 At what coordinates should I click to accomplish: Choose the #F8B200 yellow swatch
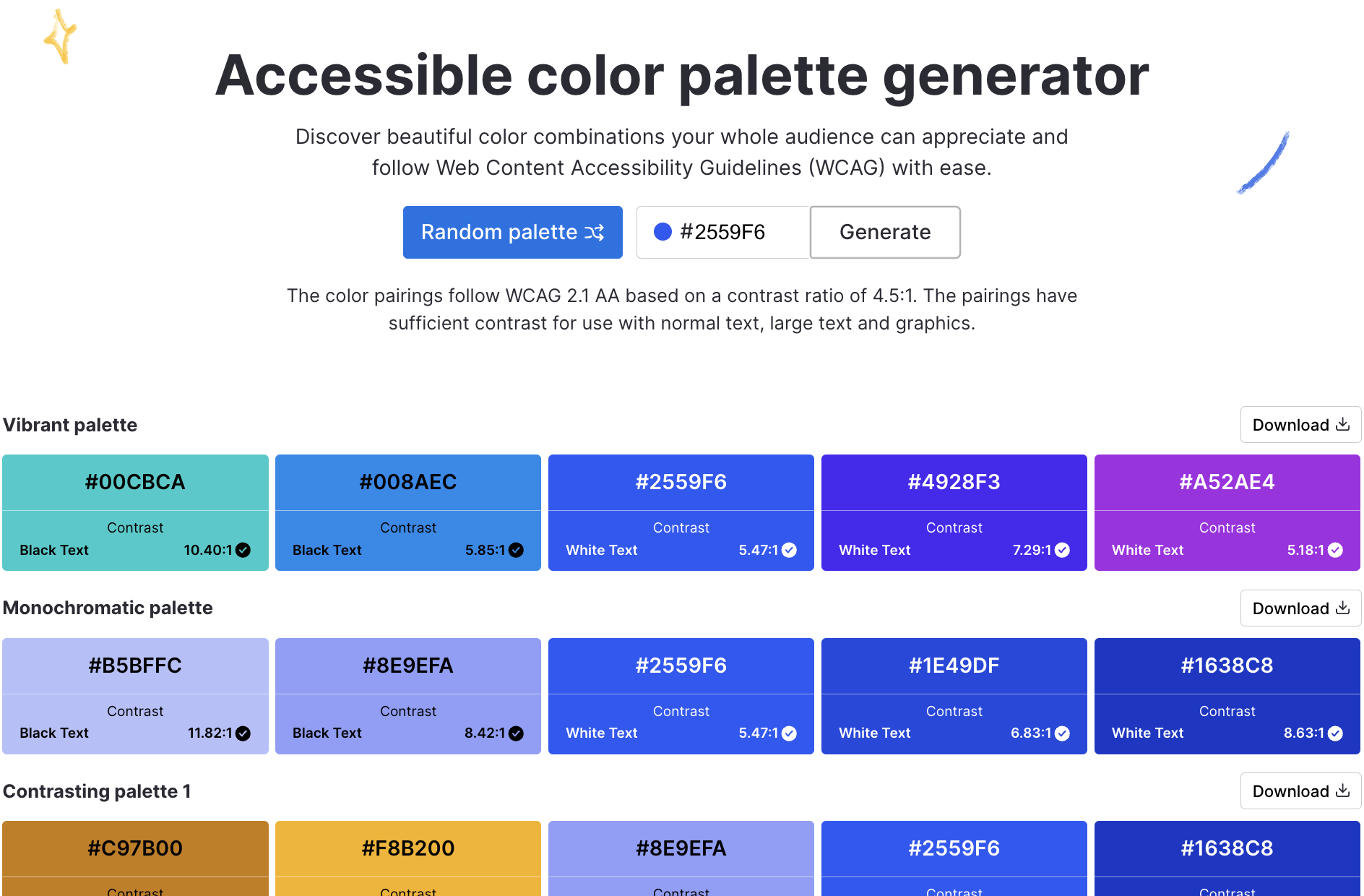(408, 848)
